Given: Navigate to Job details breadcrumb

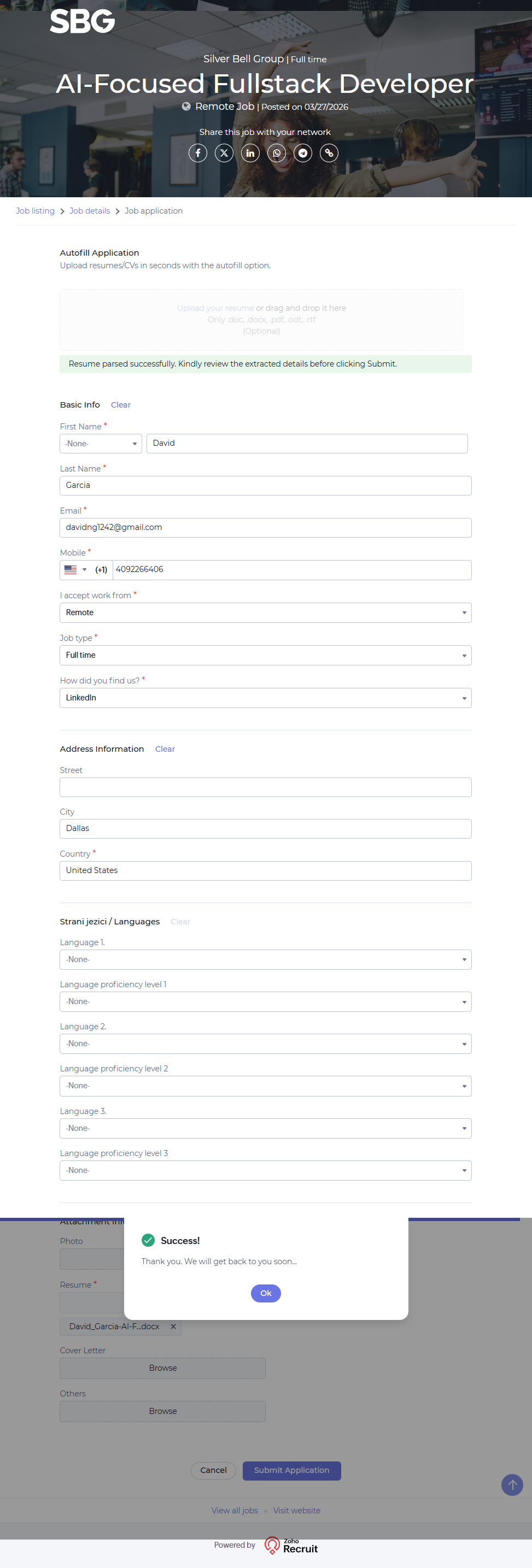Looking at the screenshot, I should pyautogui.click(x=90, y=210).
